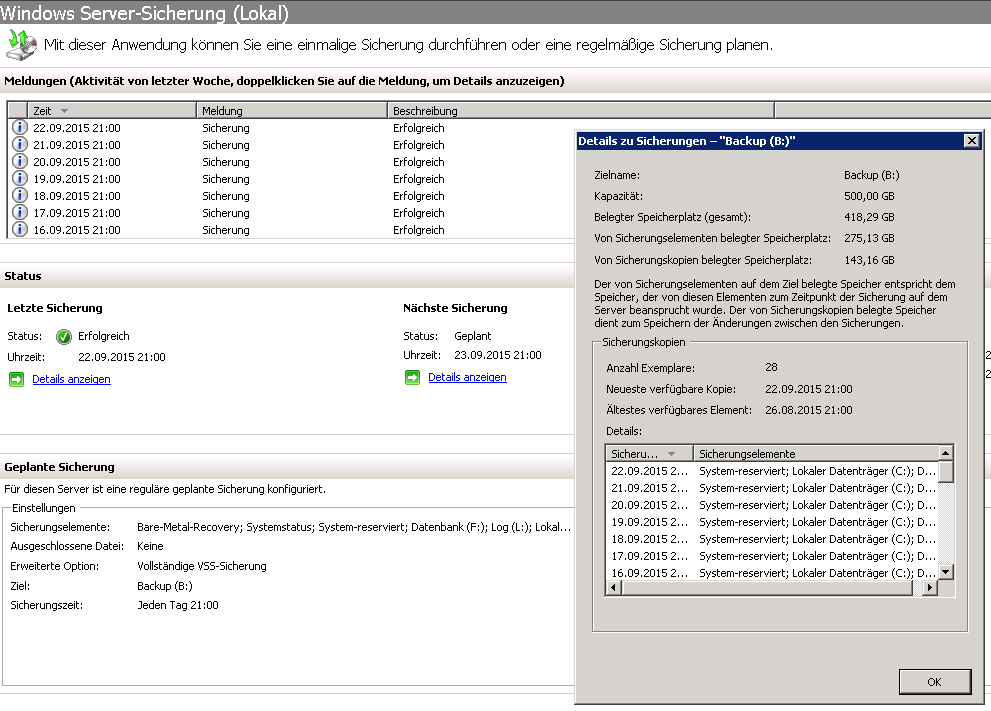Image resolution: width=991 pixels, height=711 pixels.
Task: Select 21.09.2015 row in dialog details list
Action: tap(772, 488)
